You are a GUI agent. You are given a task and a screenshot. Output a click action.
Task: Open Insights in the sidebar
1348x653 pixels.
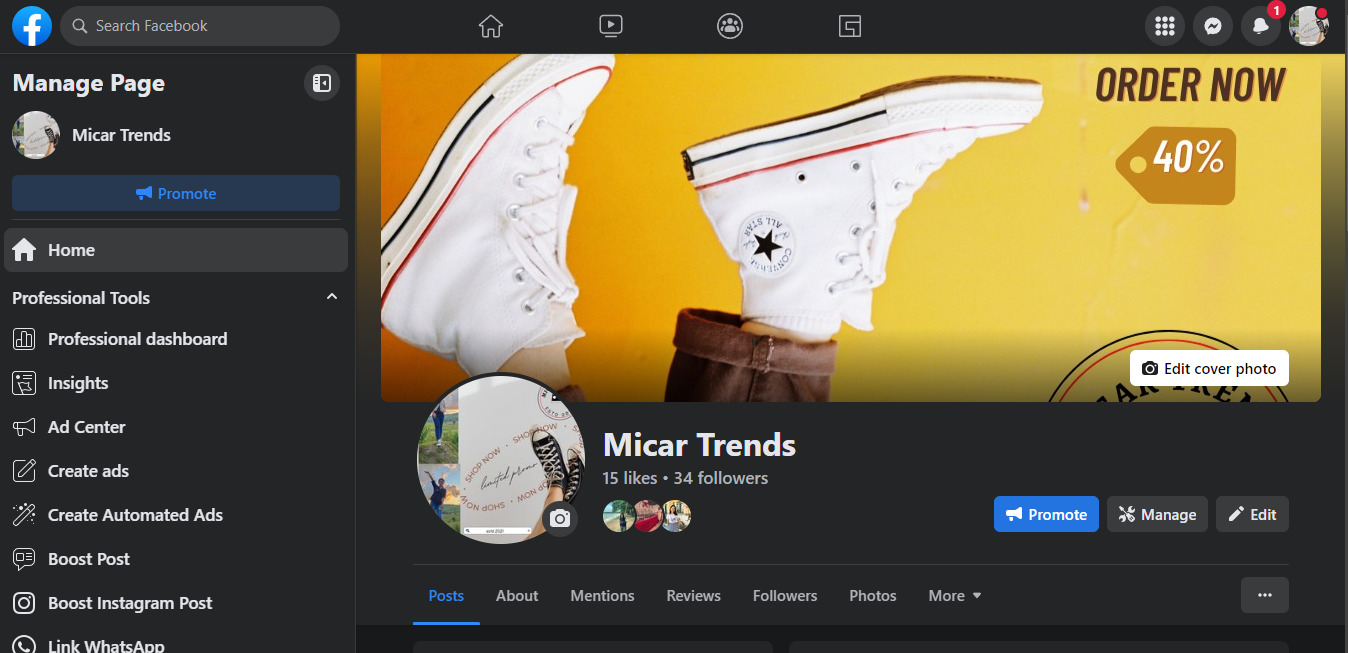point(176,383)
